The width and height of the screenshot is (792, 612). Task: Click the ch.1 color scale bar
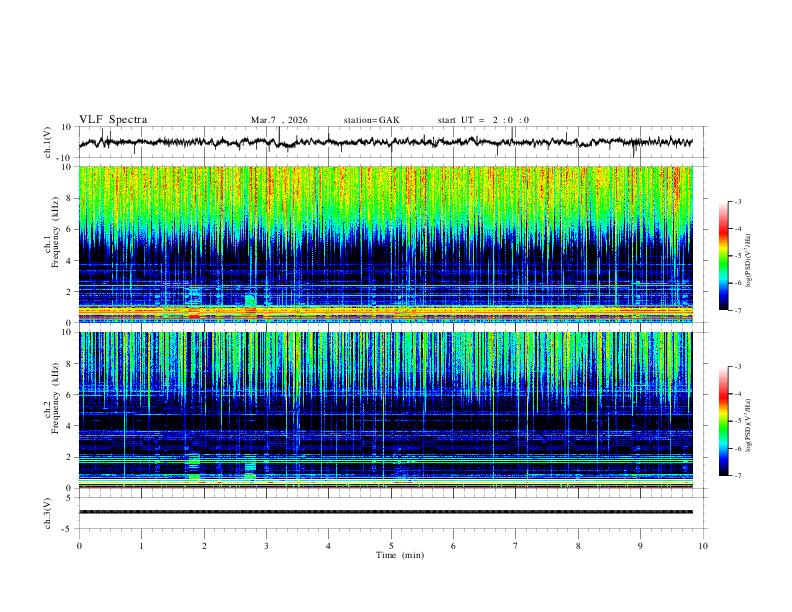pos(724,256)
